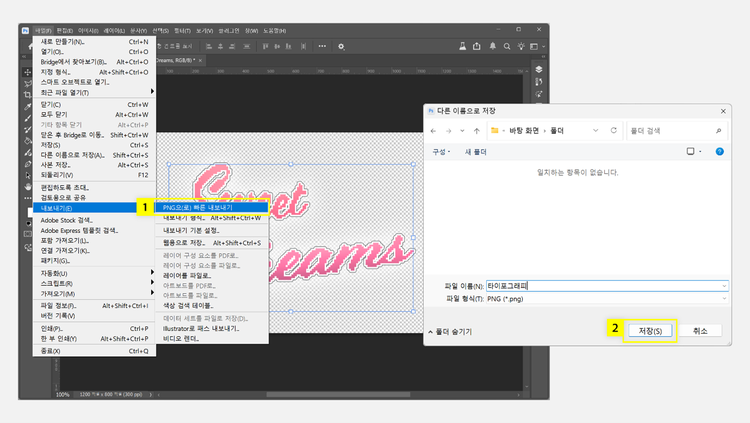This screenshot has width=750, height=423.
Task: Open the workspace layout switcher icon
Action: coord(534,46)
